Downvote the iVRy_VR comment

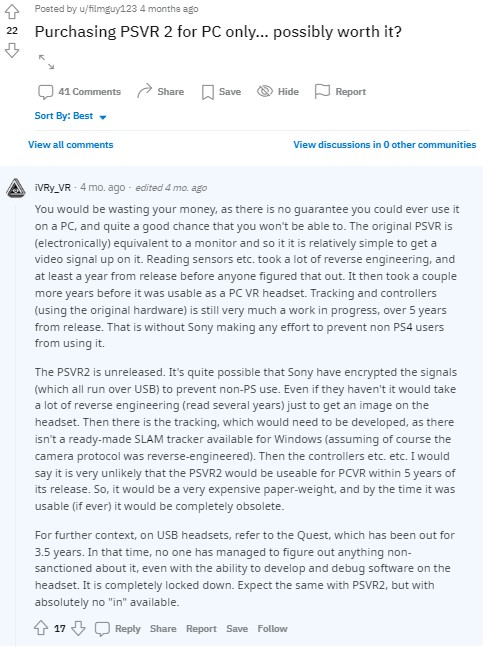pos(78,628)
